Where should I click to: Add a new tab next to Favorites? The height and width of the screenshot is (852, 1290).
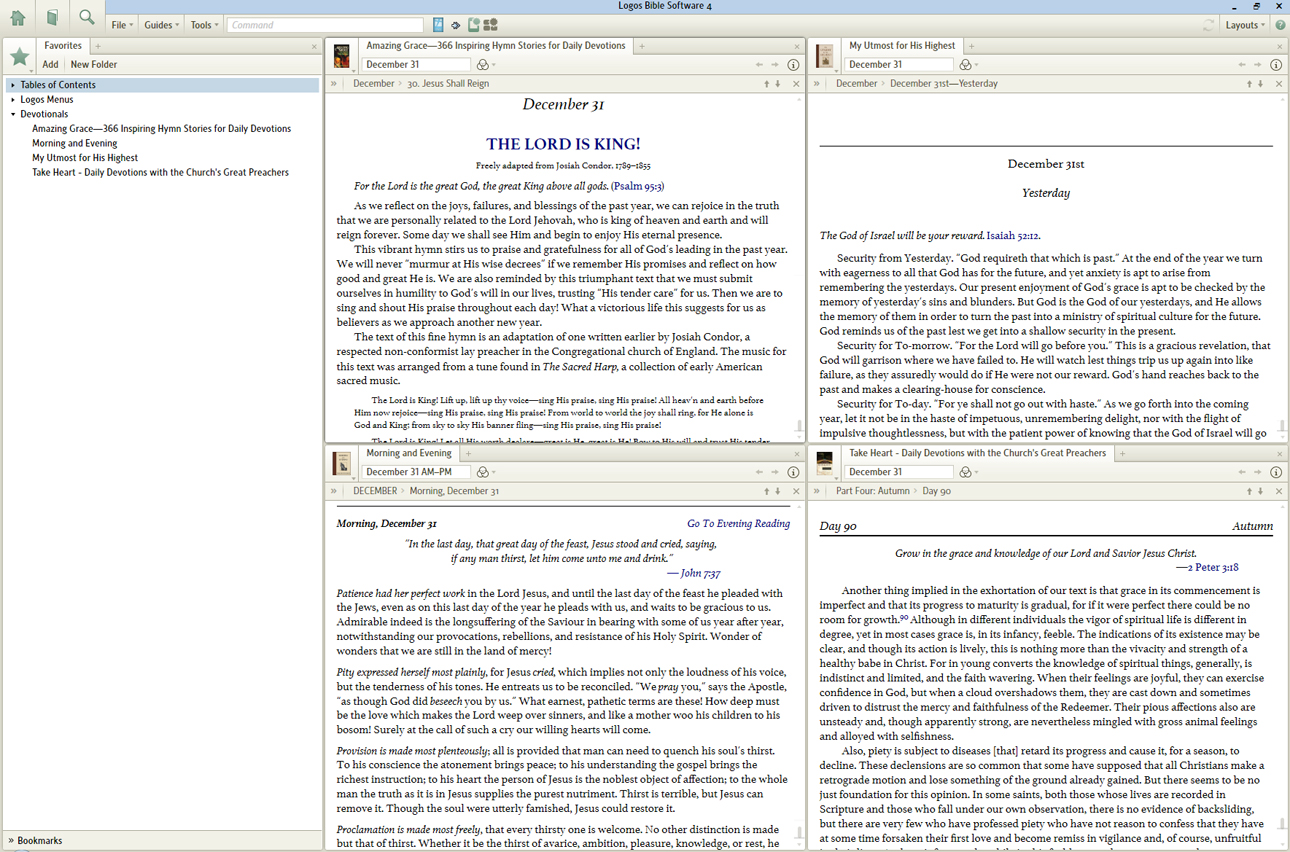click(x=98, y=46)
